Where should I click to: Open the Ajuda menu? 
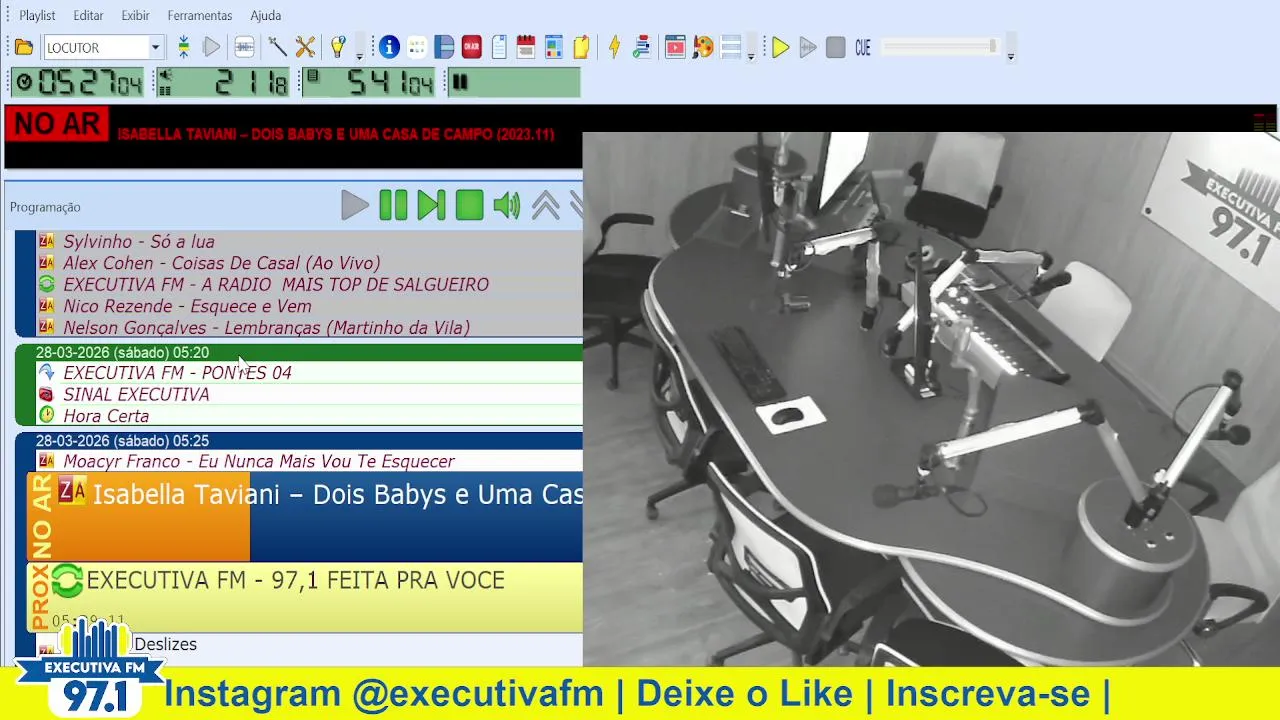point(265,15)
